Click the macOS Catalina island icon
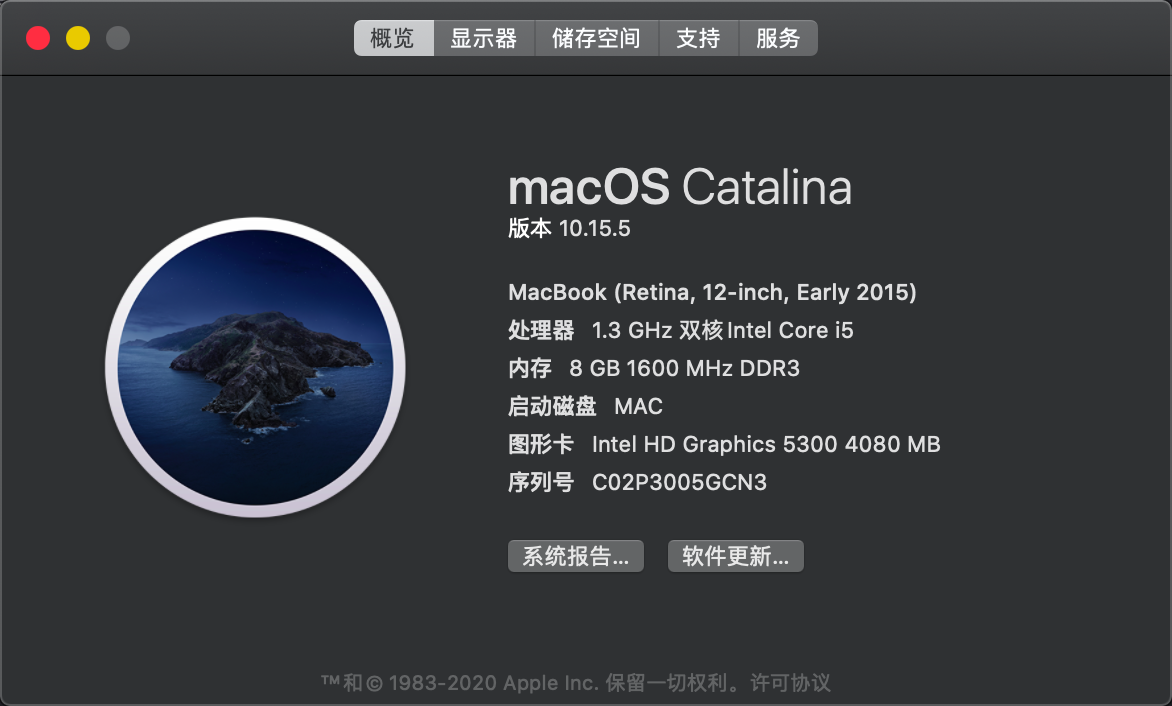This screenshot has height=706, width=1172. [256, 367]
